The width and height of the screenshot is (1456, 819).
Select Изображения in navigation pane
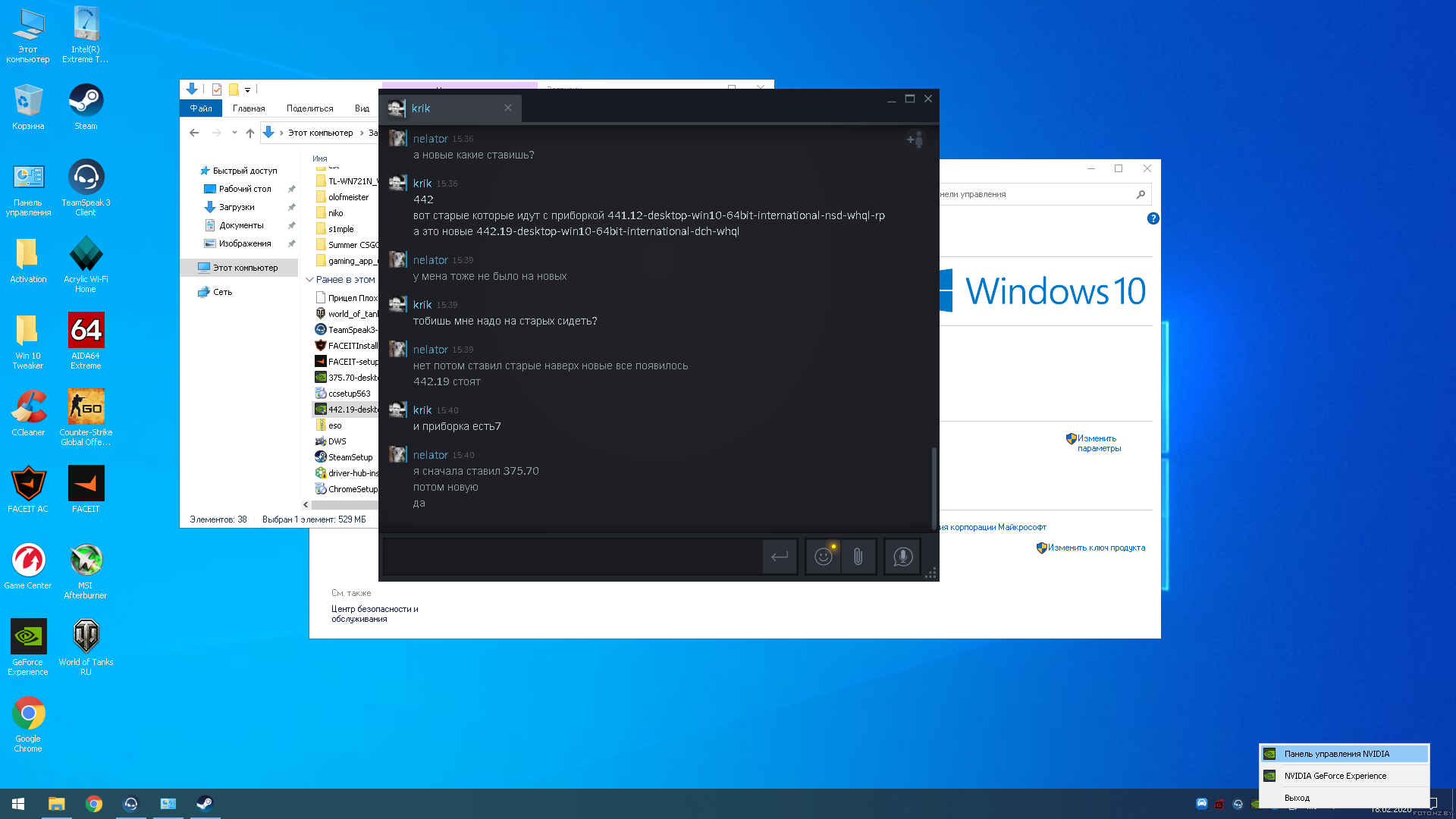(x=239, y=243)
